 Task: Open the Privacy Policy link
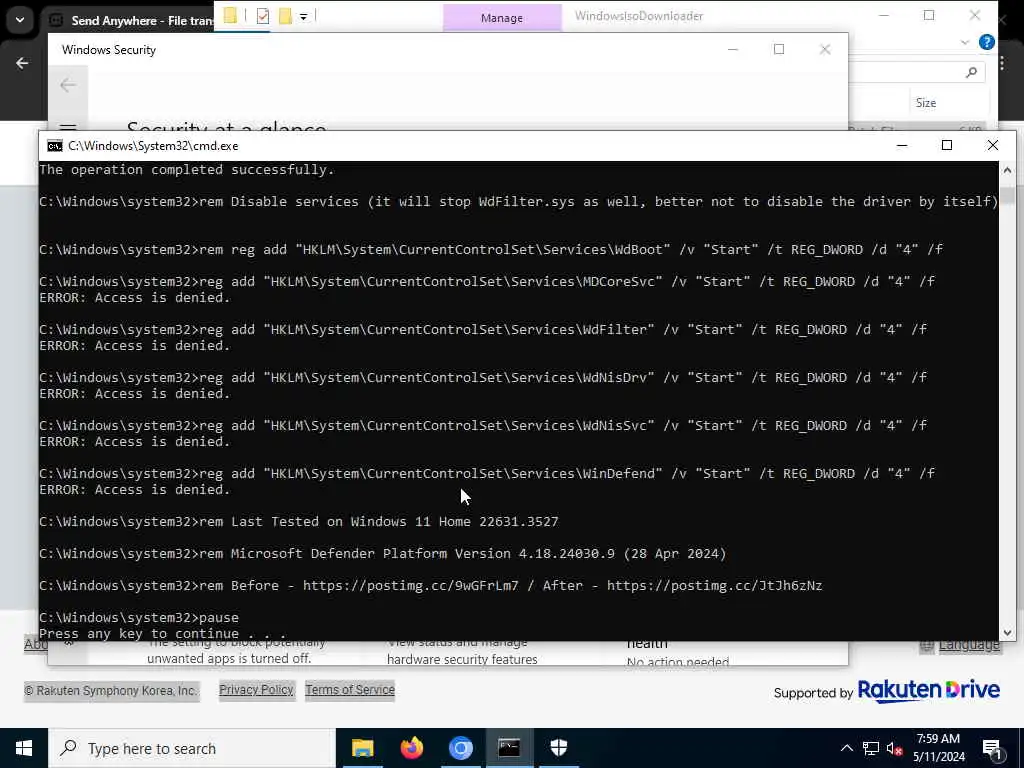click(256, 690)
